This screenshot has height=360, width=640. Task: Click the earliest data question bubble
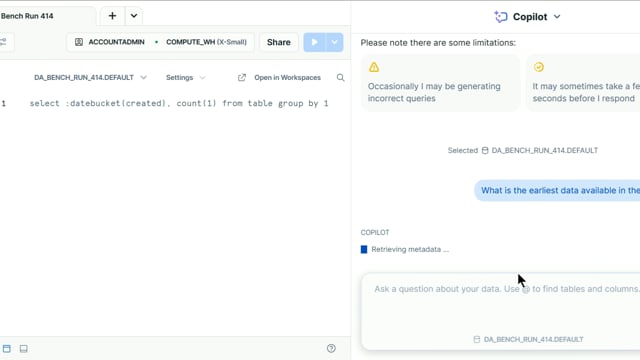coord(558,190)
